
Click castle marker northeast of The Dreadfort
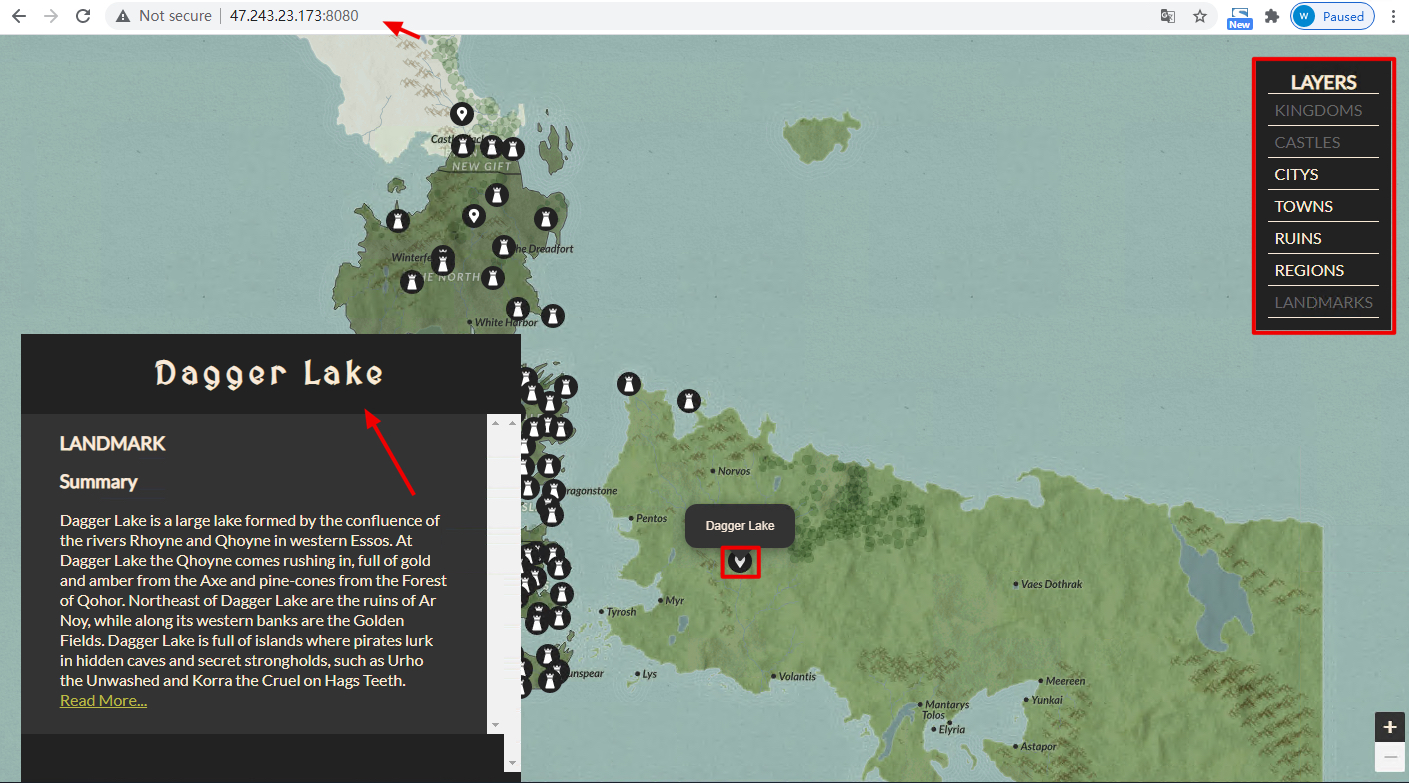[545, 218]
